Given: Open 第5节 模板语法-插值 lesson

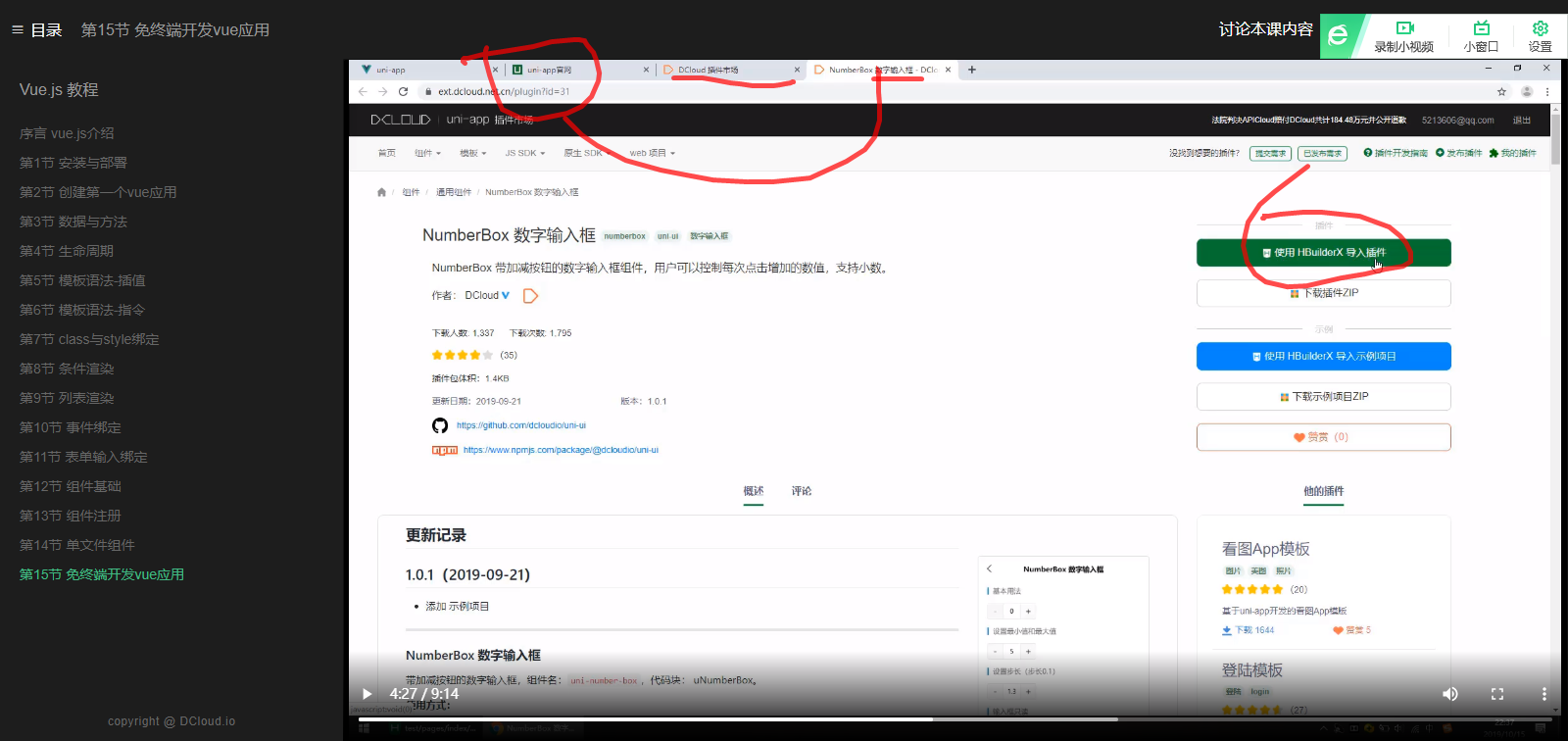Looking at the screenshot, I should pyautogui.click(x=82, y=280).
